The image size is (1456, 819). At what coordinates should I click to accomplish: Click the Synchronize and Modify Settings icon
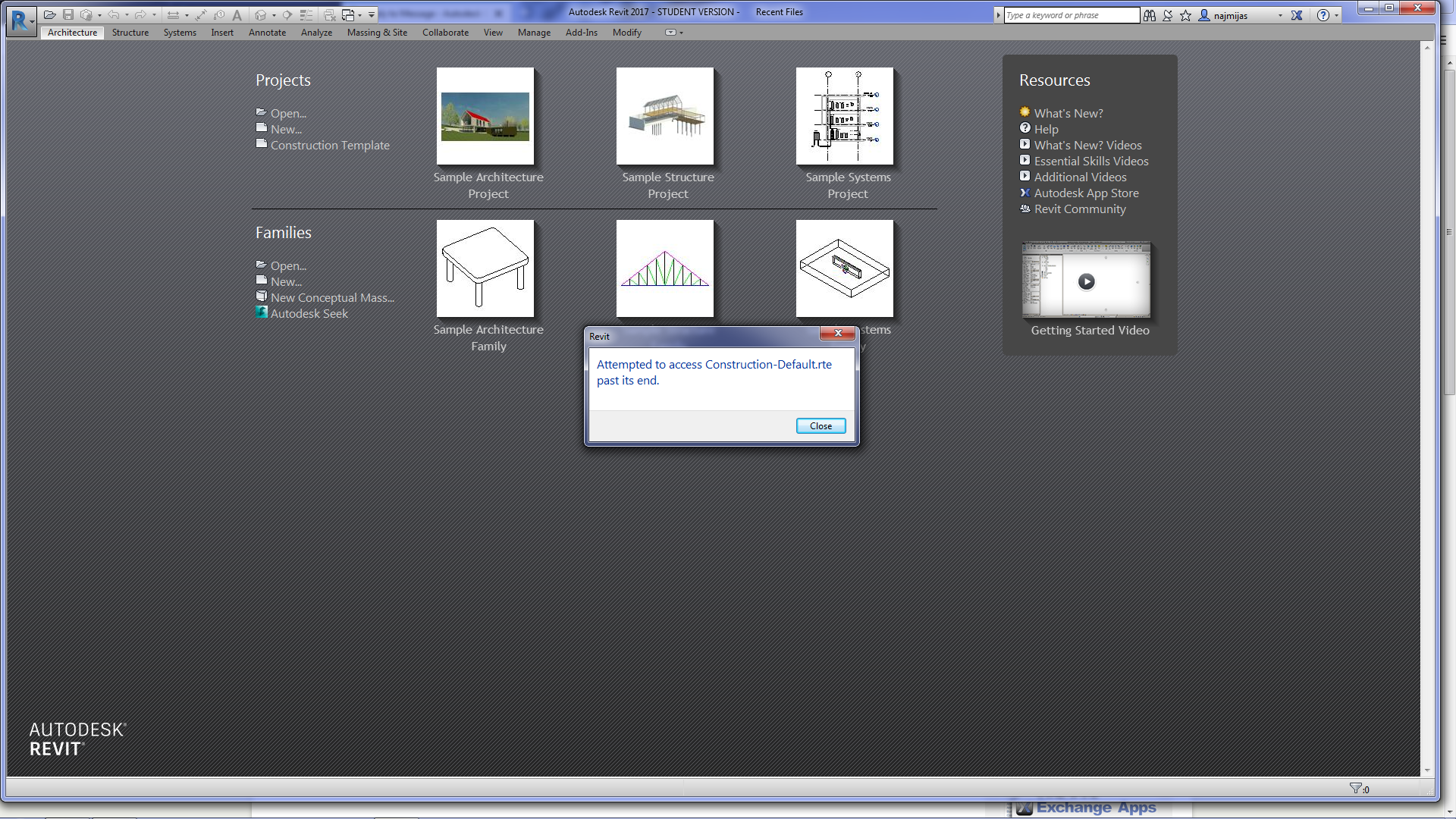pyautogui.click(x=86, y=15)
